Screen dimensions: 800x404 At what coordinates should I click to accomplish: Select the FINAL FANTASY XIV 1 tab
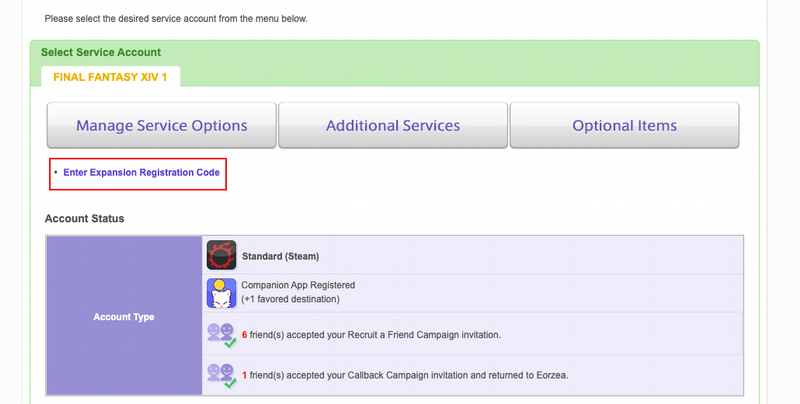click(x=110, y=77)
